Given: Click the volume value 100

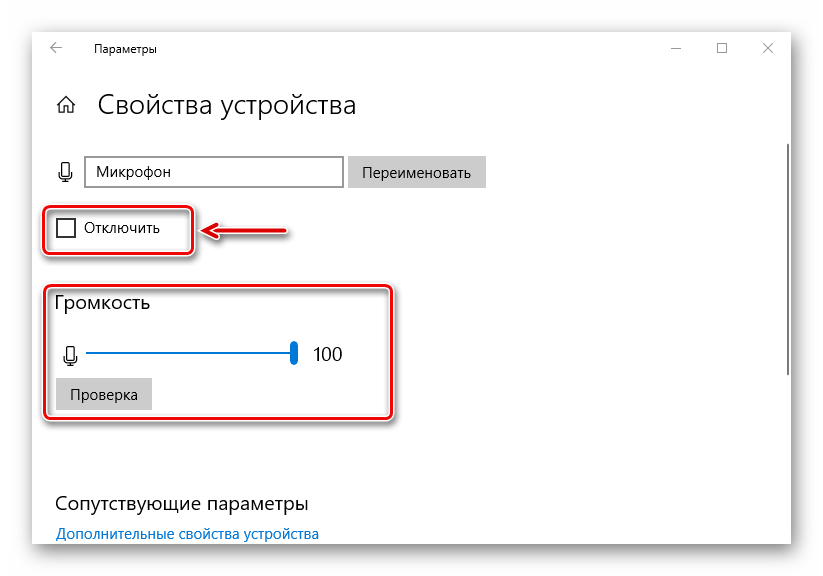Looking at the screenshot, I should click(x=328, y=354).
